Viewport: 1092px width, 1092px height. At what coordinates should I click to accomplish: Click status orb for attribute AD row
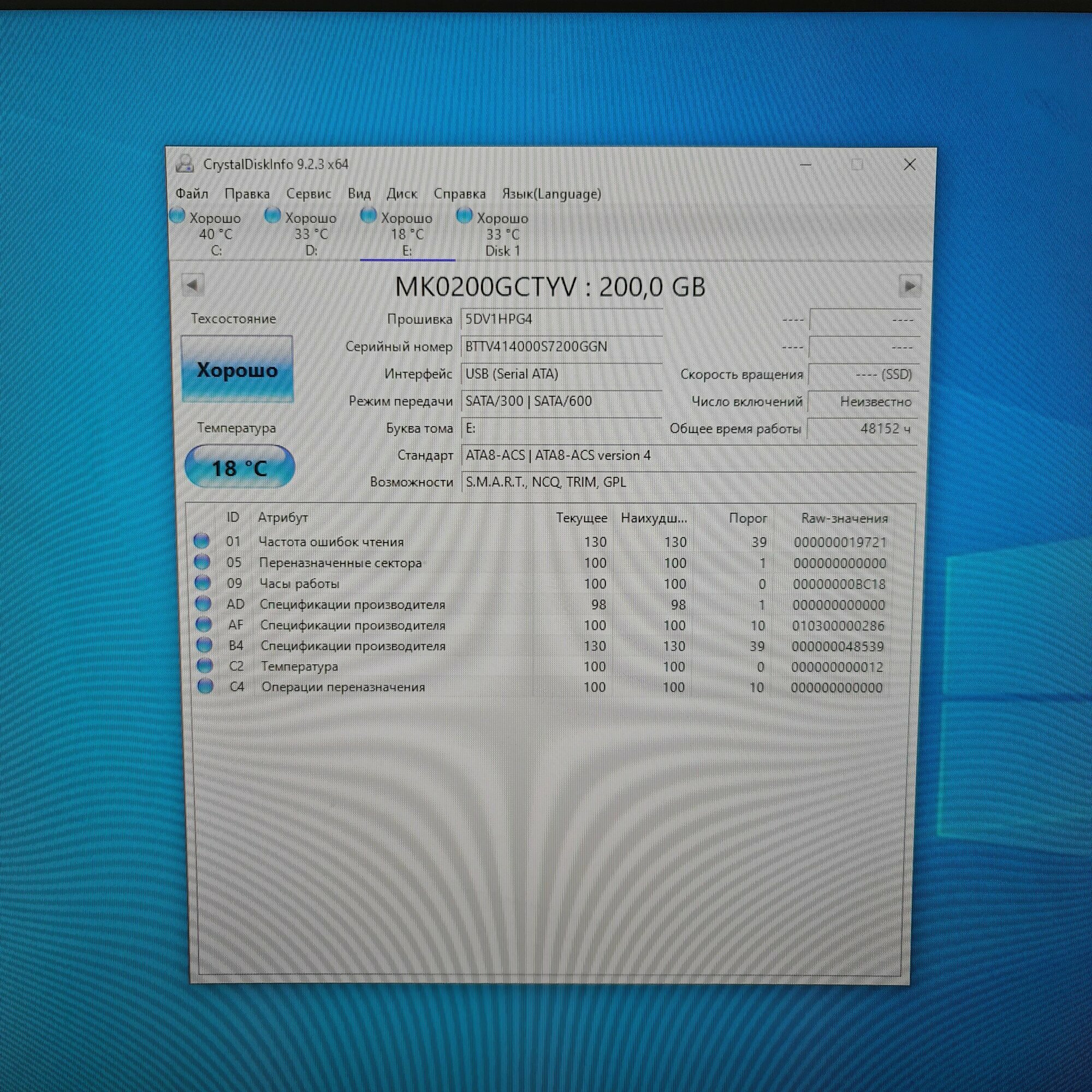tap(203, 604)
